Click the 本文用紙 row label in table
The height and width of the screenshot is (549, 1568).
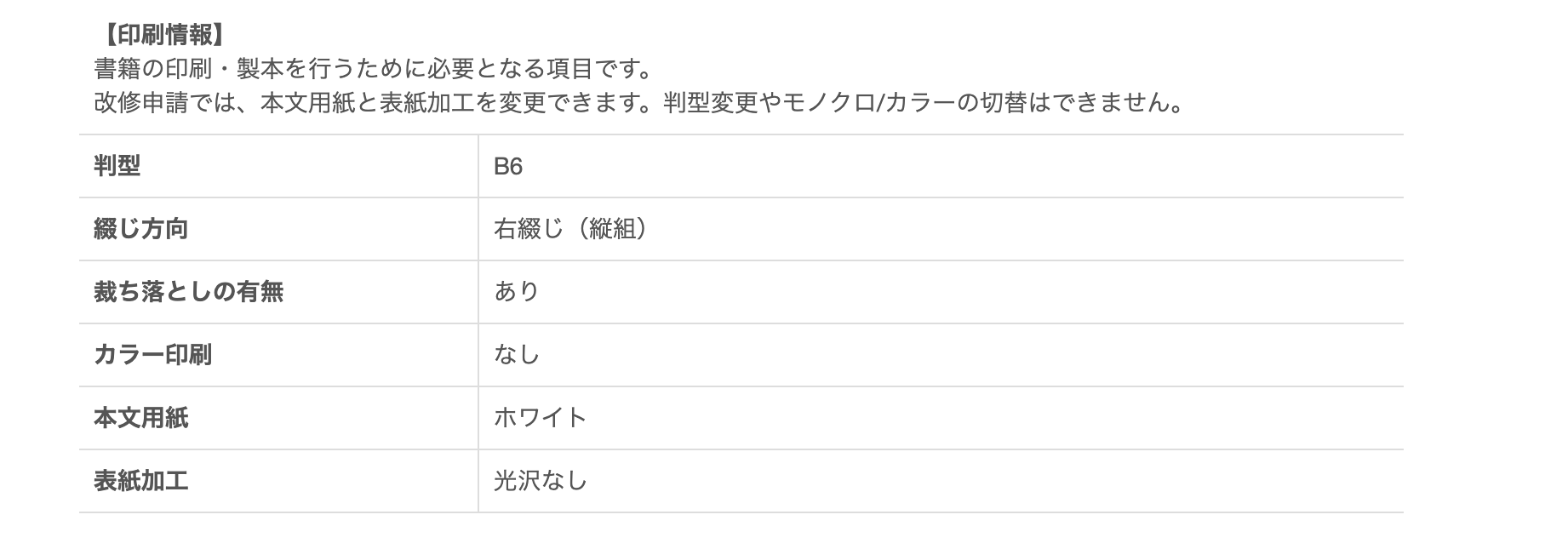[141, 418]
